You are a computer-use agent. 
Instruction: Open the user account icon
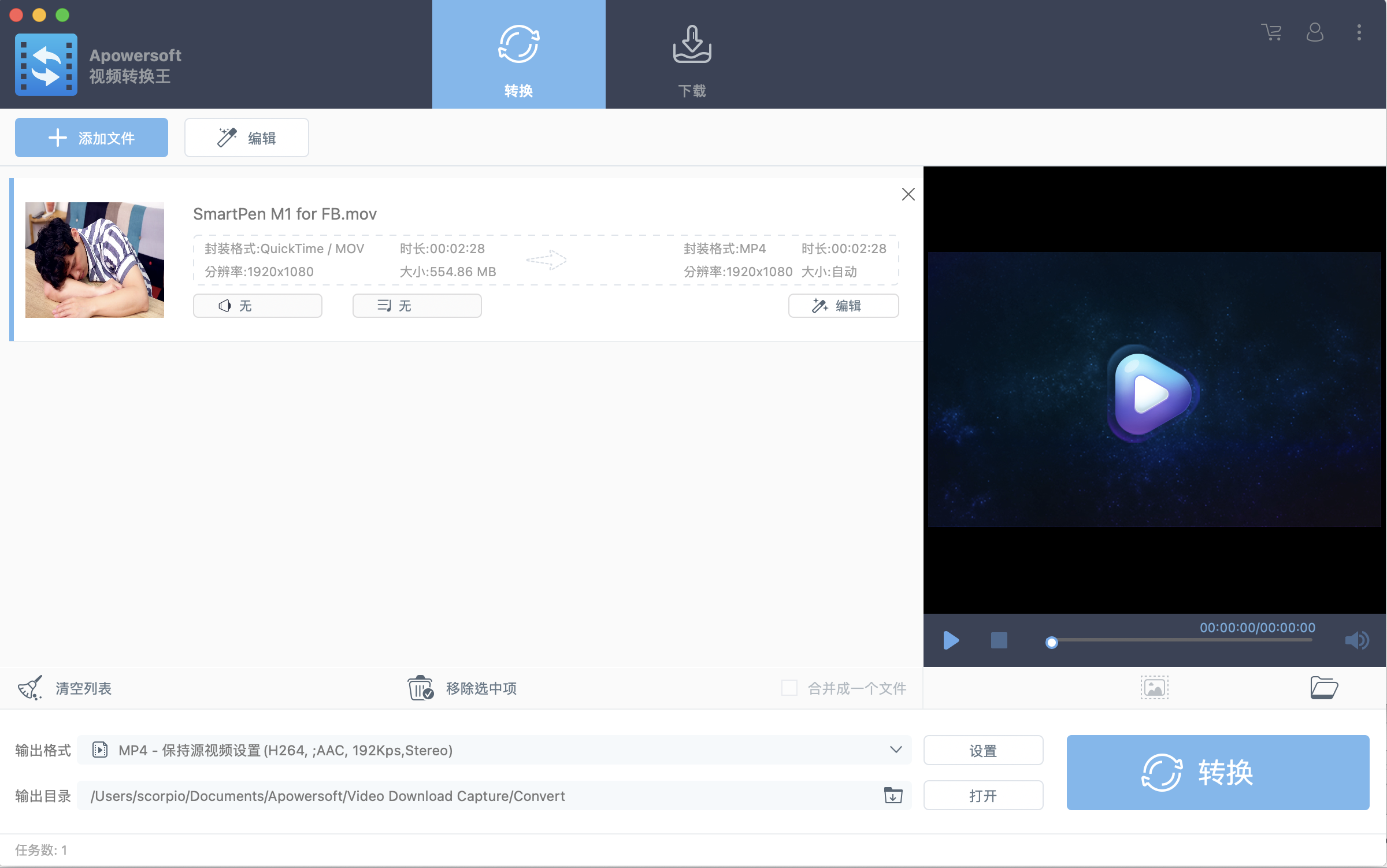(1315, 32)
